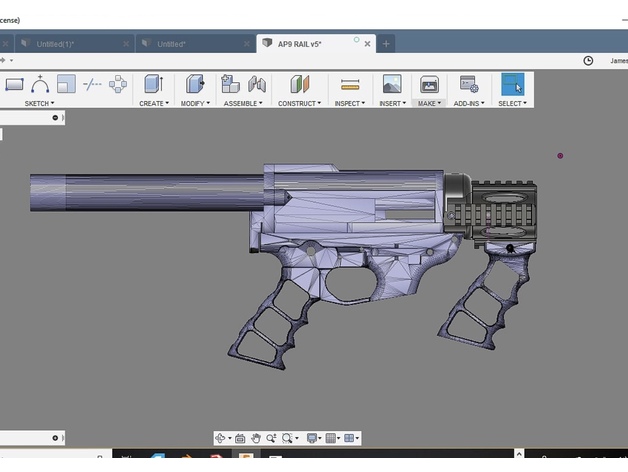Screen dimensions: 628x472
Task: Switch to the Untitled(1)* tab
Action: click(55, 44)
